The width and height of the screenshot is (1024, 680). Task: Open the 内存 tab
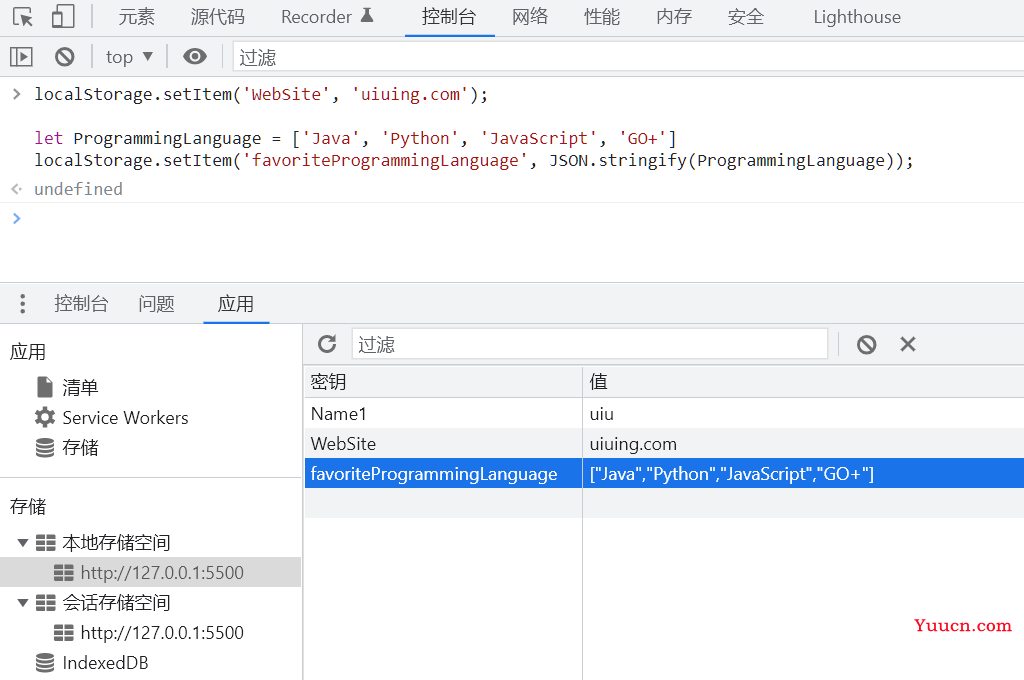click(674, 17)
